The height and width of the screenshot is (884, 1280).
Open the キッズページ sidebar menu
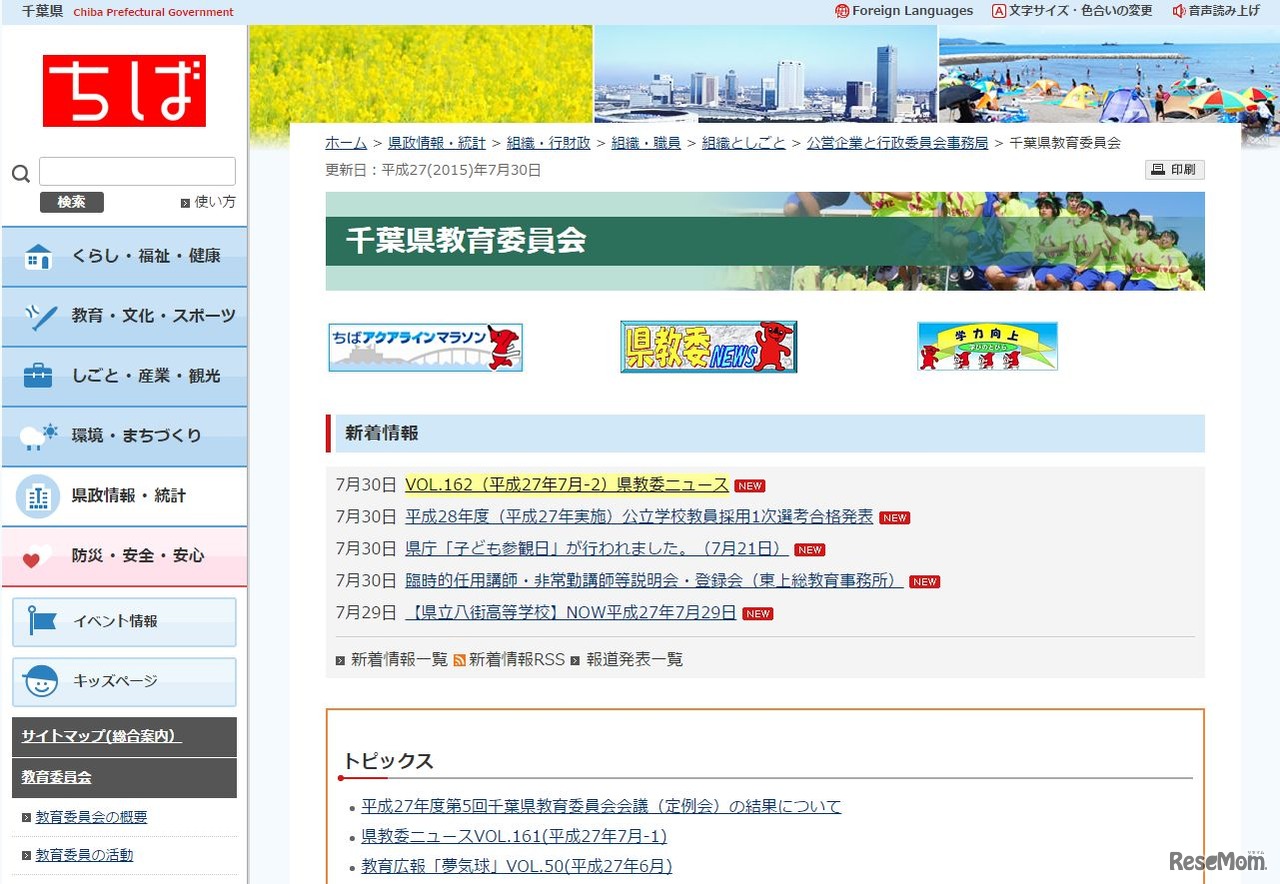[124, 682]
